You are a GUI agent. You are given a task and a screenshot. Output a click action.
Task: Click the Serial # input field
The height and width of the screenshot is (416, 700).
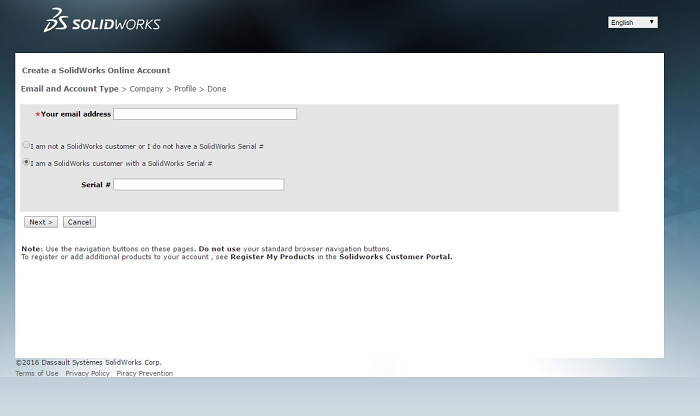pyautogui.click(x=199, y=184)
